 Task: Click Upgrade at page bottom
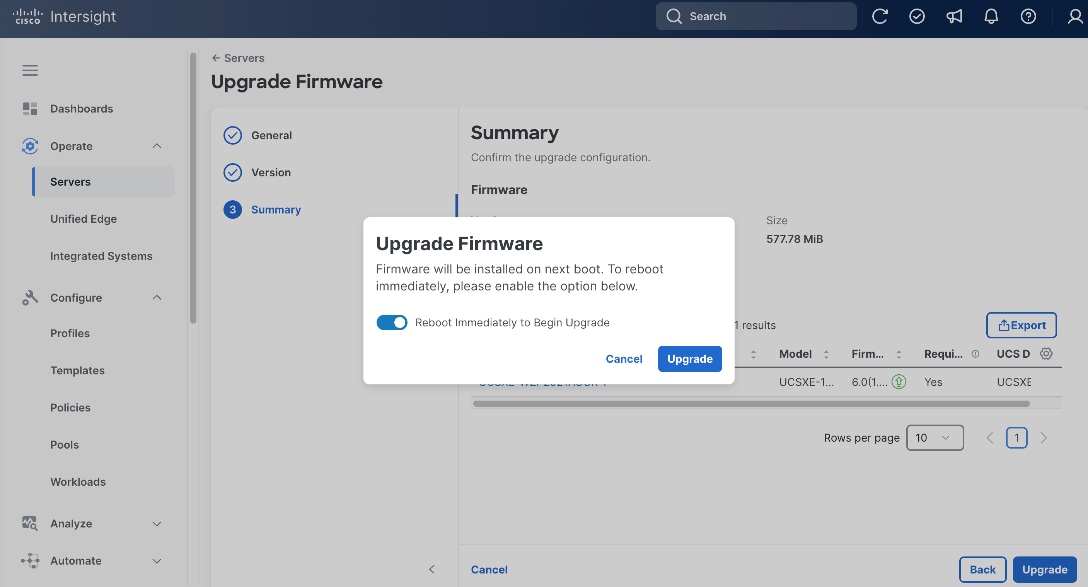(1044, 570)
